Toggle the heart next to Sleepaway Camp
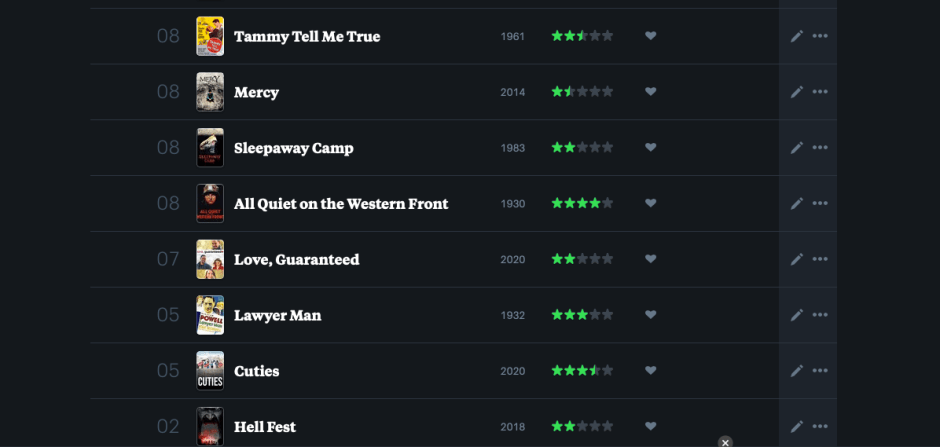 click(650, 148)
